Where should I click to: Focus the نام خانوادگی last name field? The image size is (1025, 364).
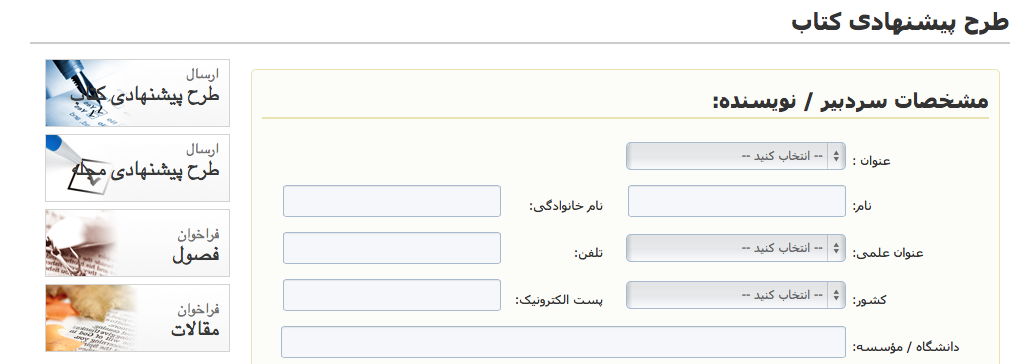pyautogui.click(x=392, y=201)
